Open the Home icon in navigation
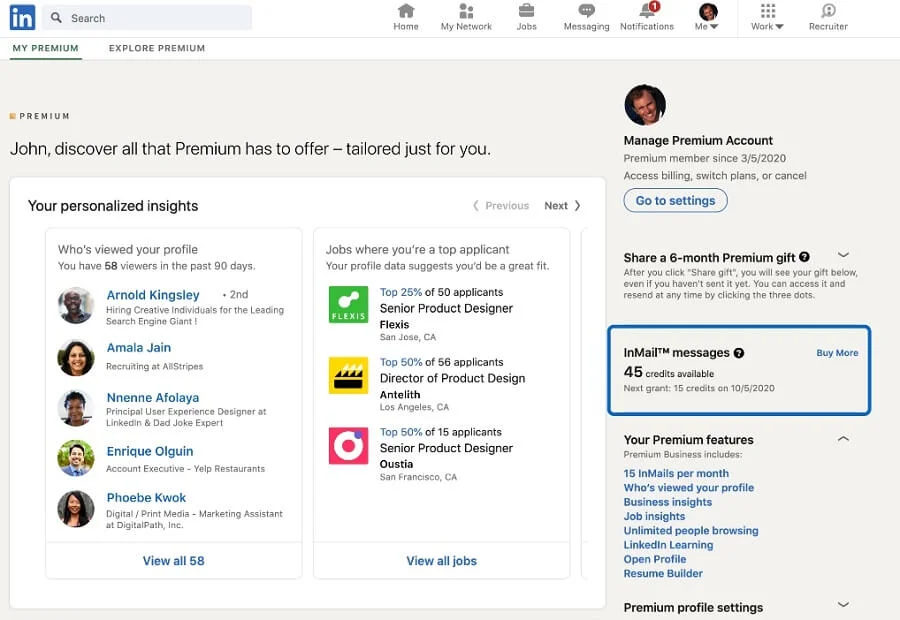 click(x=406, y=12)
